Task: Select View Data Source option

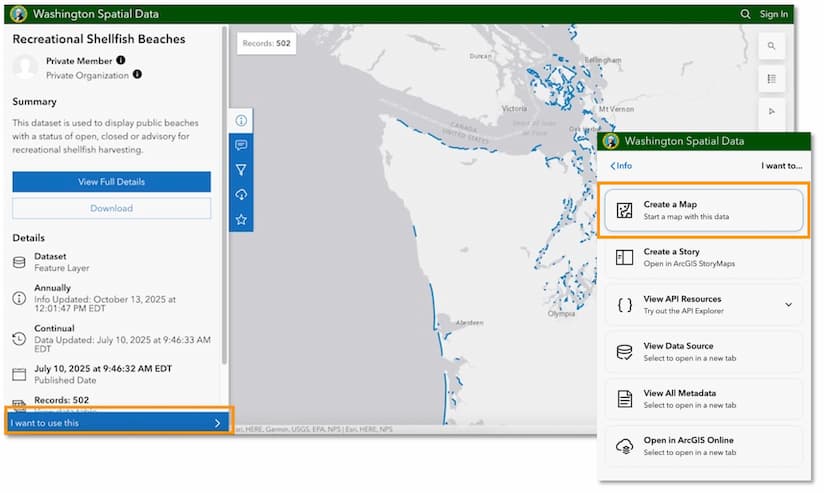Action: [x=704, y=352]
